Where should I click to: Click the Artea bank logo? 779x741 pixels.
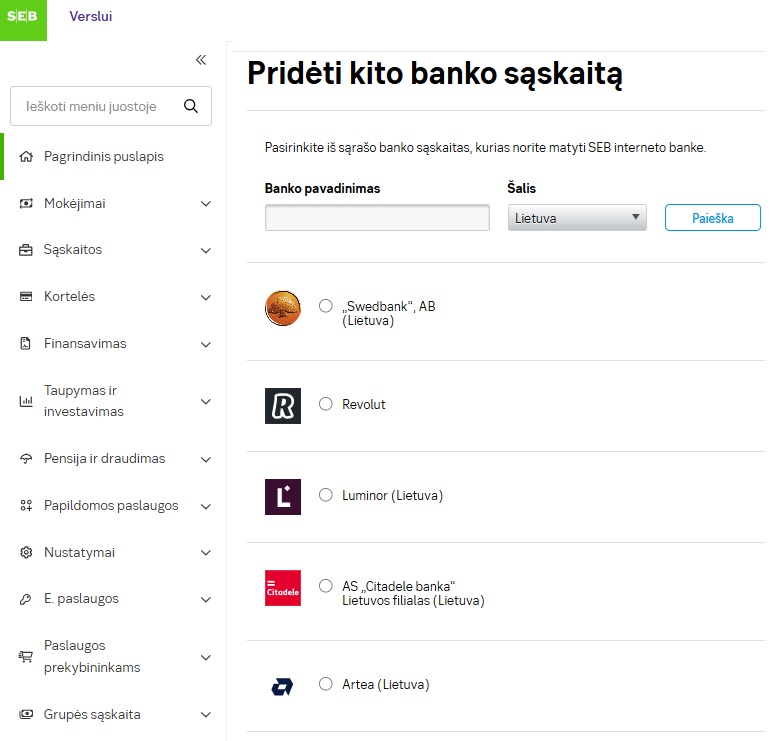coord(282,686)
